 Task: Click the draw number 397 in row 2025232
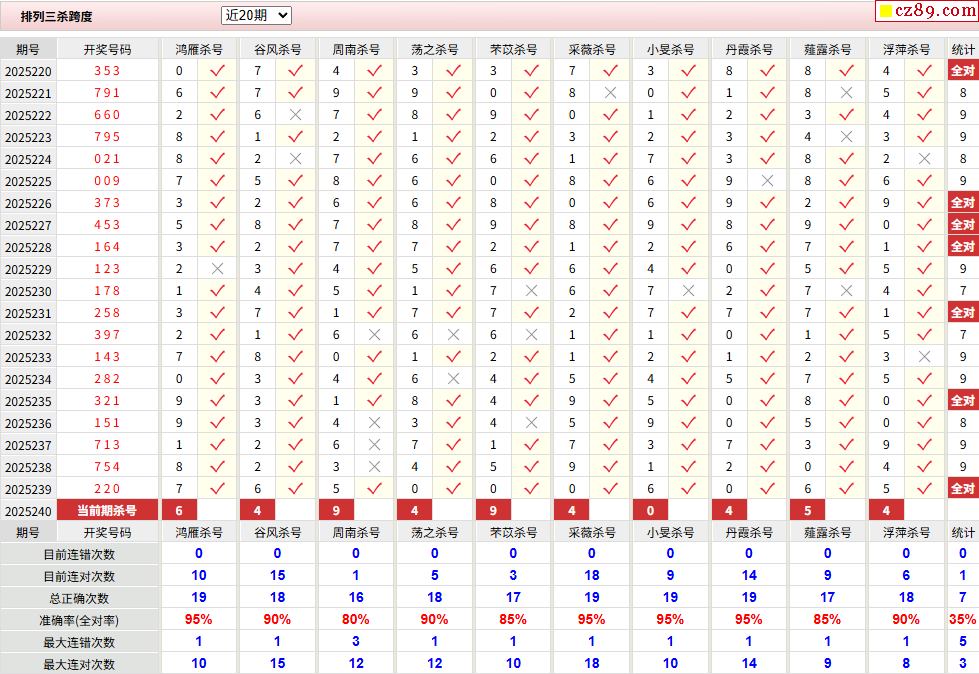[x=107, y=335]
